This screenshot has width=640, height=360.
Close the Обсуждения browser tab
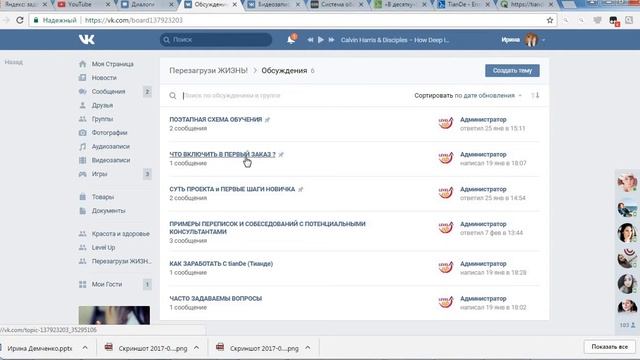[235, 4]
